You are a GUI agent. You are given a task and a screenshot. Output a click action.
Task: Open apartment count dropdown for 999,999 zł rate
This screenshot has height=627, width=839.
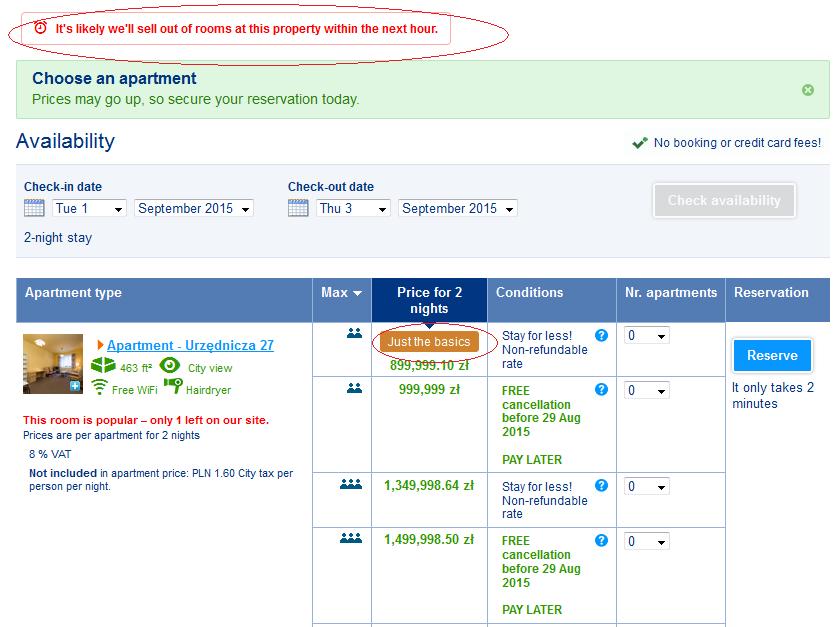click(x=646, y=391)
